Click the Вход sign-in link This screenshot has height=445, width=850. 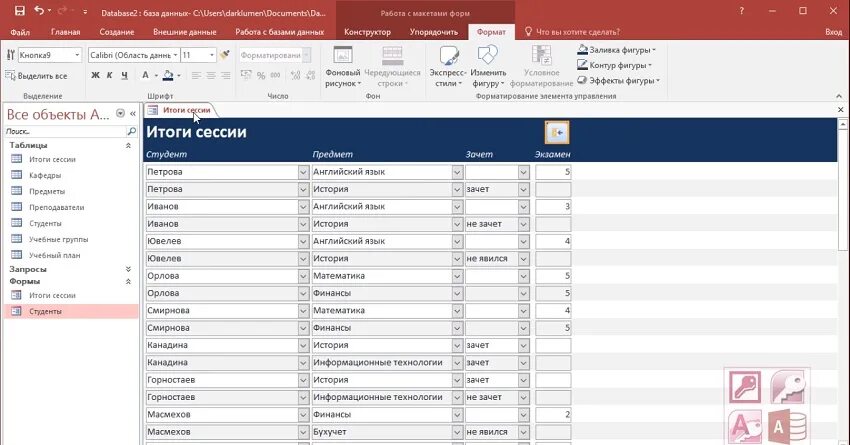tap(834, 32)
